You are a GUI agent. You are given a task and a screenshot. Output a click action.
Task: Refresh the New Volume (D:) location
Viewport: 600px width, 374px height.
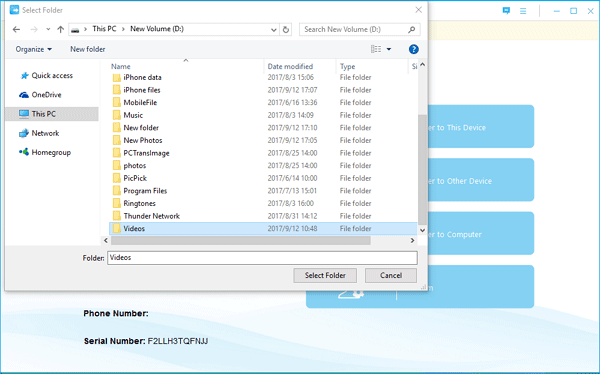[x=286, y=29]
